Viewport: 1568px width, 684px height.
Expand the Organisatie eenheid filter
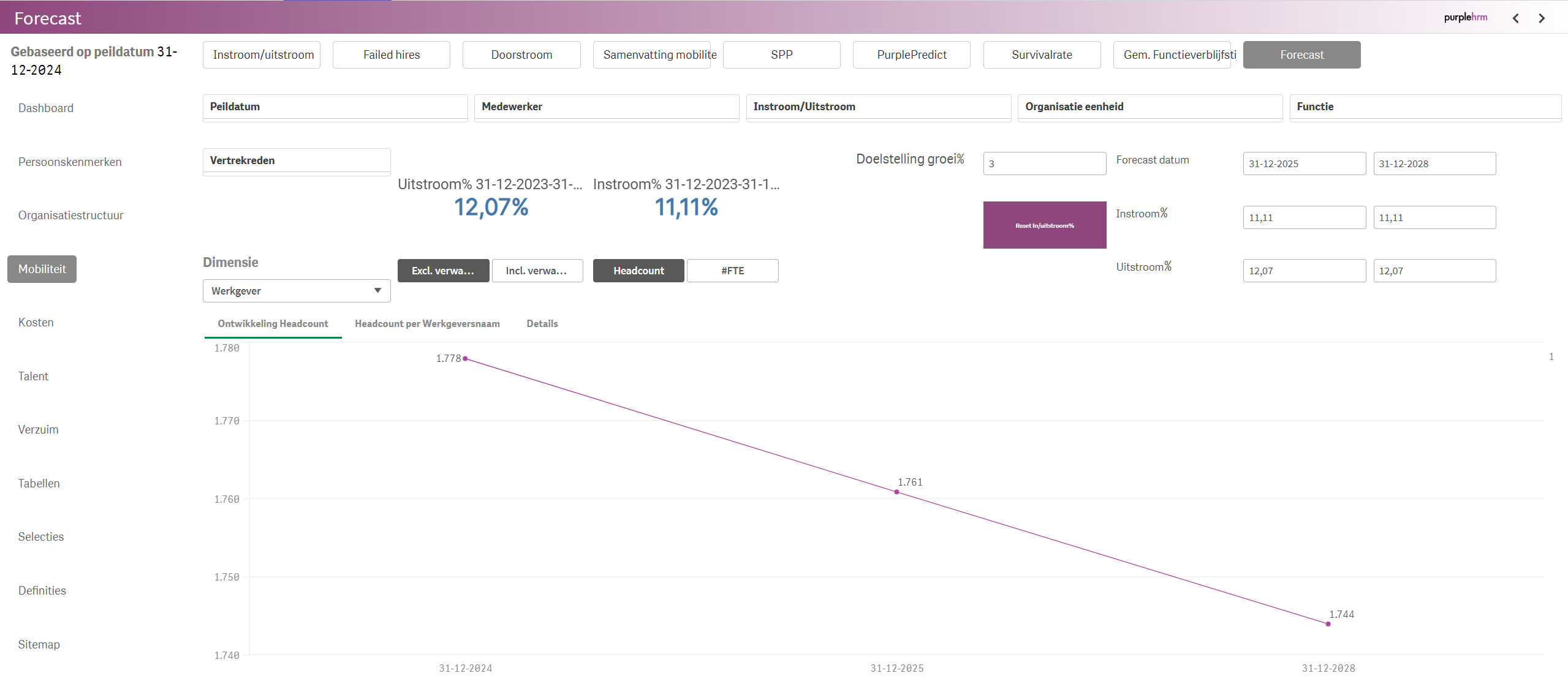[x=1149, y=107]
